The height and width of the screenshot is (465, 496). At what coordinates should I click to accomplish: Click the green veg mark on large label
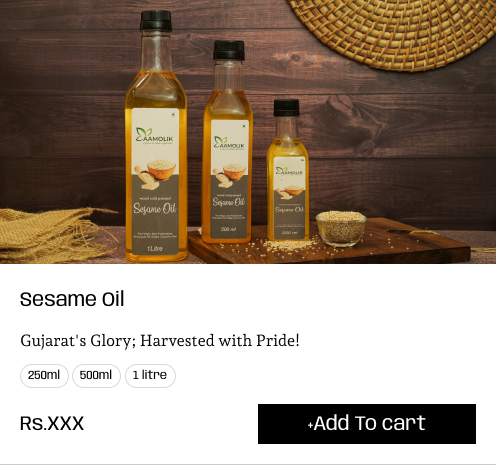(173, 115)
